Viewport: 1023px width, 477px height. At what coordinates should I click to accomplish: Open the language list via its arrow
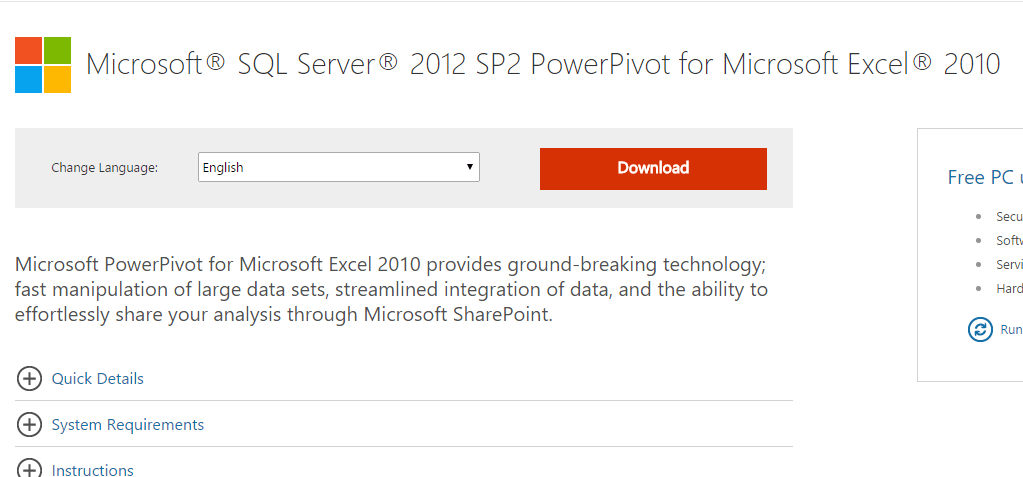click(470, 167)
